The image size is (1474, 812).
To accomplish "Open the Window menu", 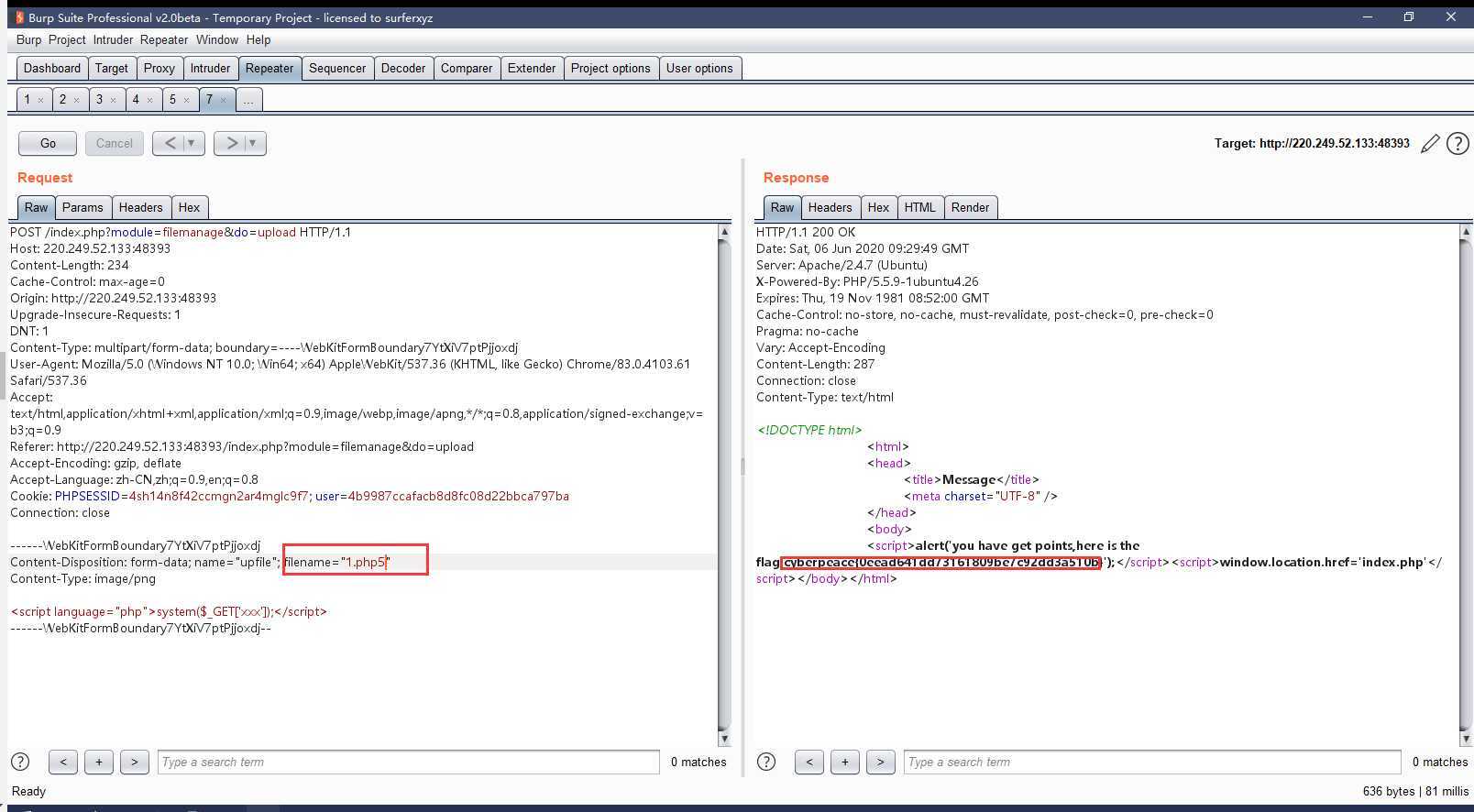I will [217, 39].
